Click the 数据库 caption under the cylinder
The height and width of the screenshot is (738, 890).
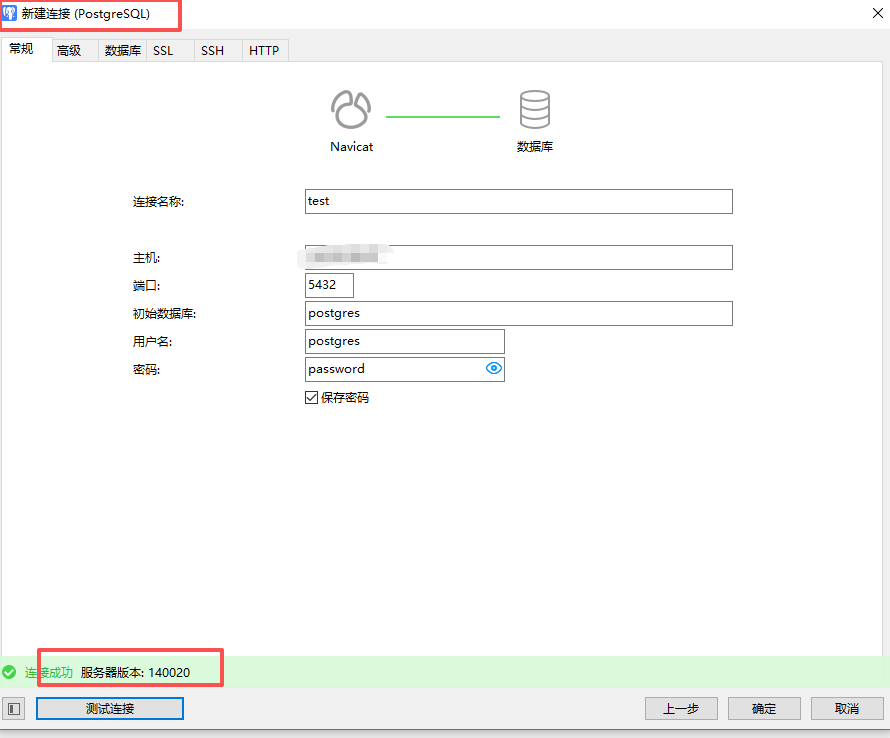535,146
